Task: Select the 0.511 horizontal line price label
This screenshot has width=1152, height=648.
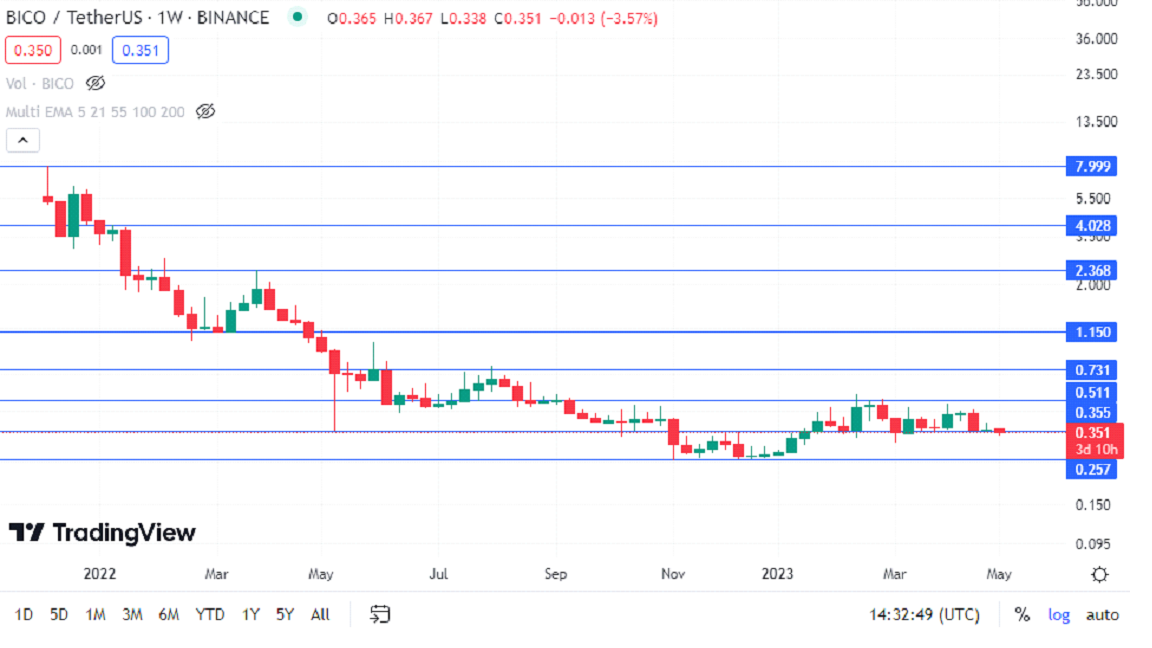Action: pyautogui.click(x=1092, y=392)
